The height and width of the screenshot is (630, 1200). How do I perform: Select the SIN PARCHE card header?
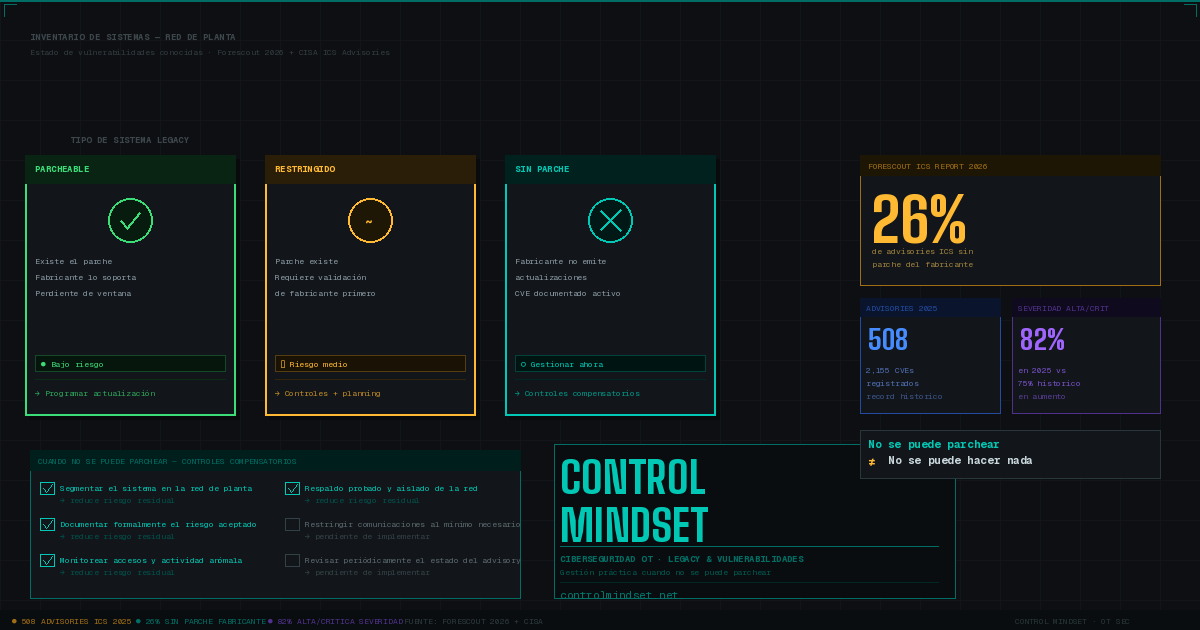point(610,169)
